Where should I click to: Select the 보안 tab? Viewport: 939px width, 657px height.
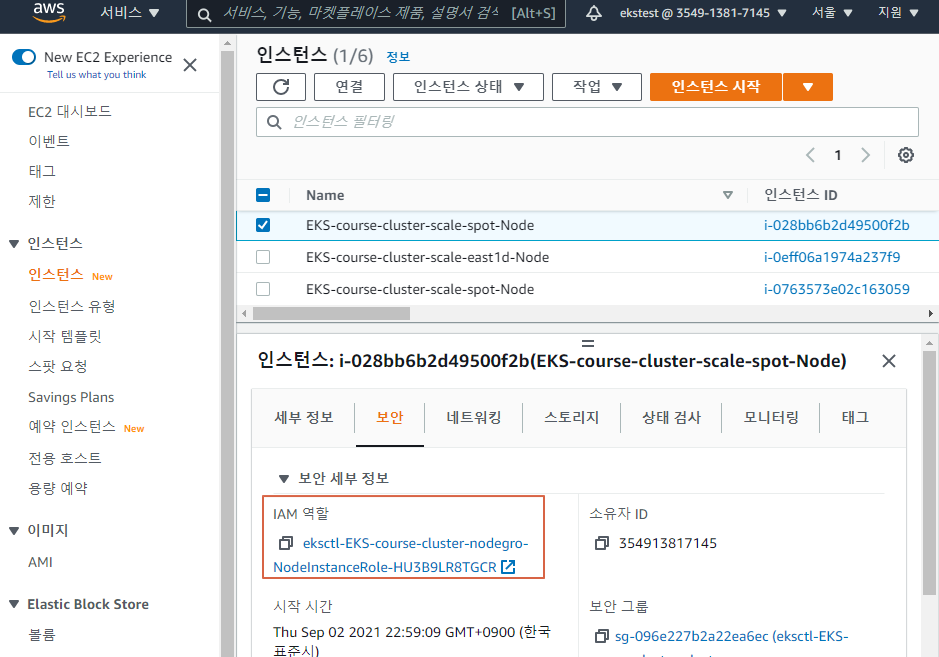390,417
